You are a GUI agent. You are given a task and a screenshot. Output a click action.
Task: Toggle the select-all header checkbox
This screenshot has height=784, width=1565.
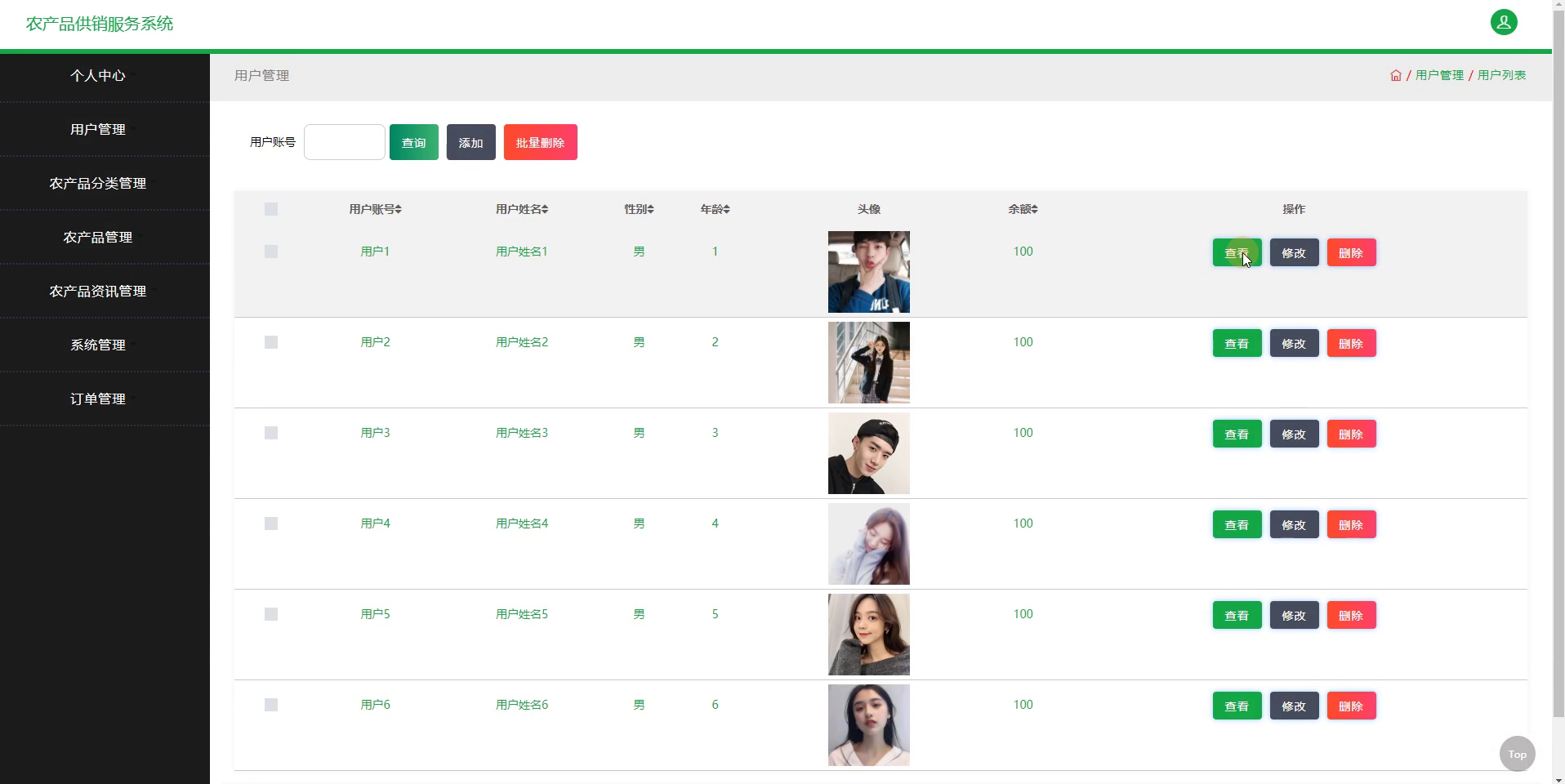[x=271, y=209]
